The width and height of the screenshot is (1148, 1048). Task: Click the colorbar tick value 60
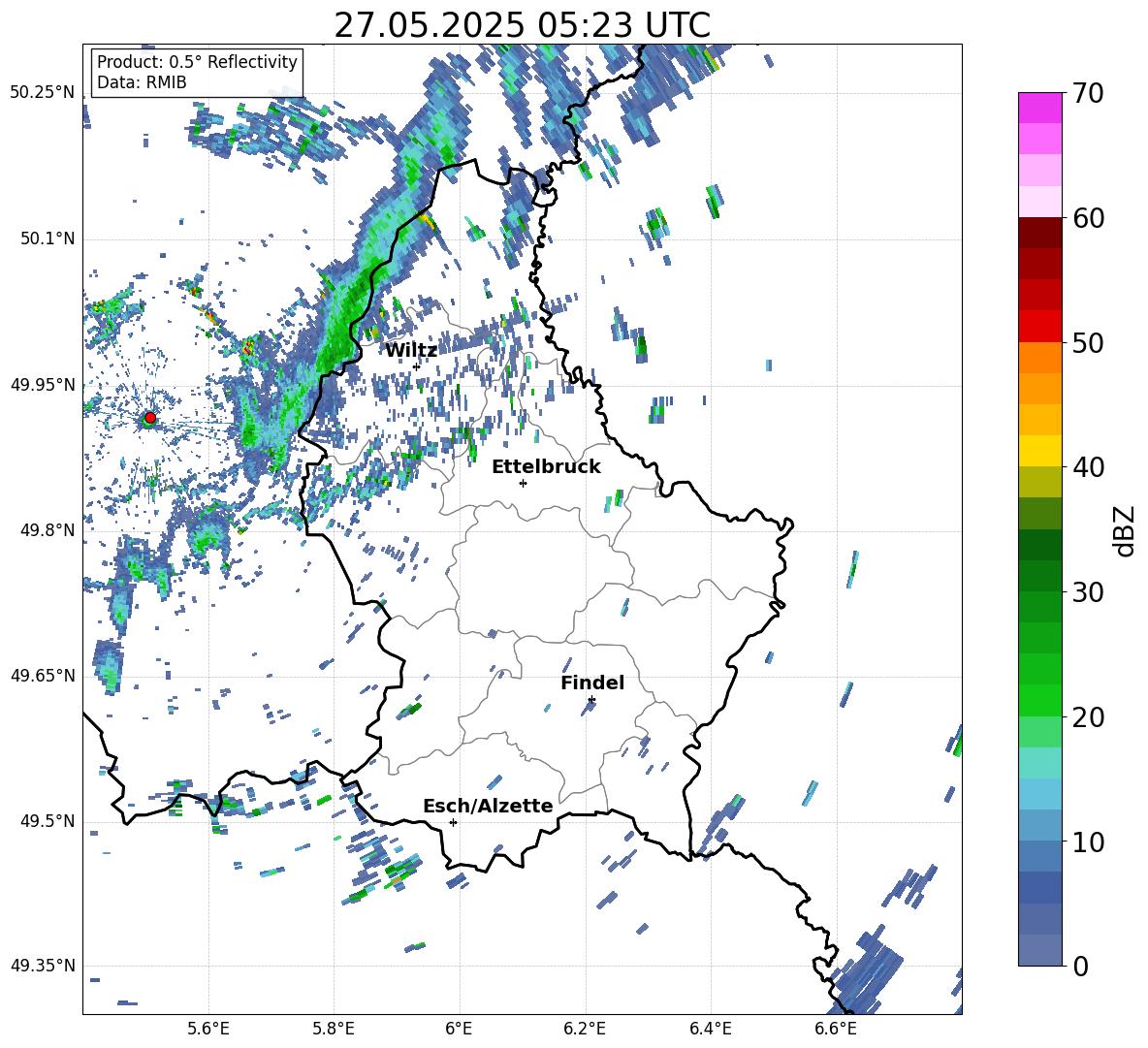click(1088, 218)
